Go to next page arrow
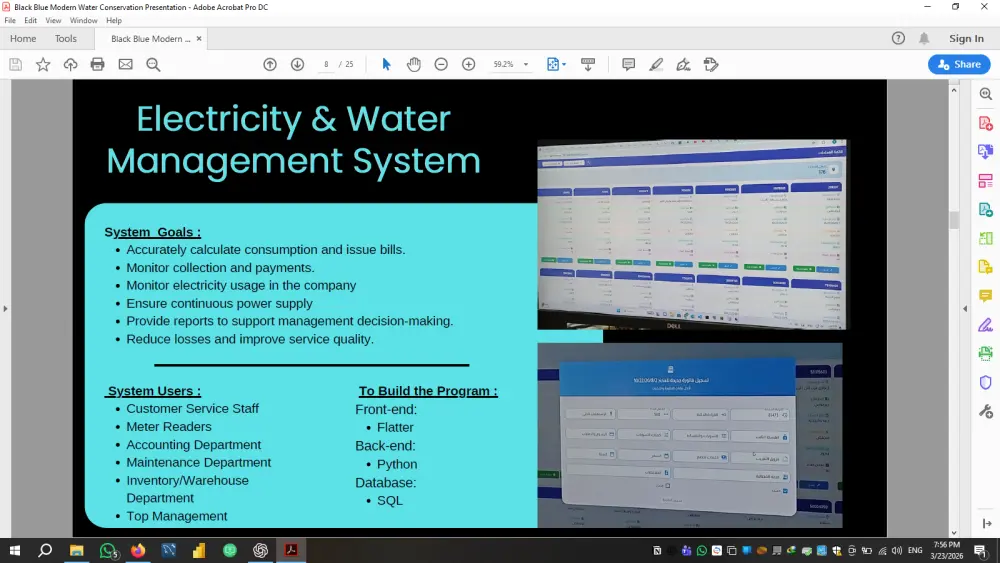 pyautogui.click(x=297, y=64)
